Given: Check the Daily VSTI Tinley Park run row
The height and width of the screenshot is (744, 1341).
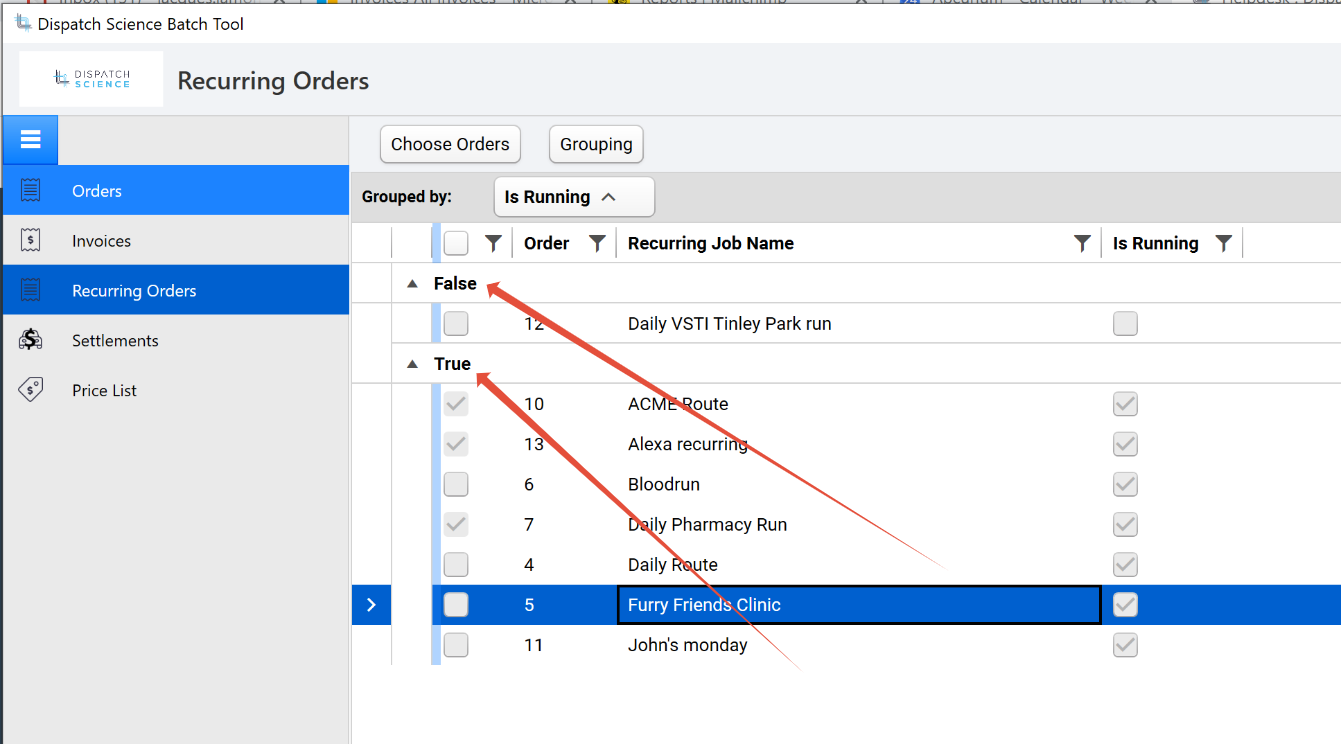Looking at the screenshot, I should tap(456, 323).
